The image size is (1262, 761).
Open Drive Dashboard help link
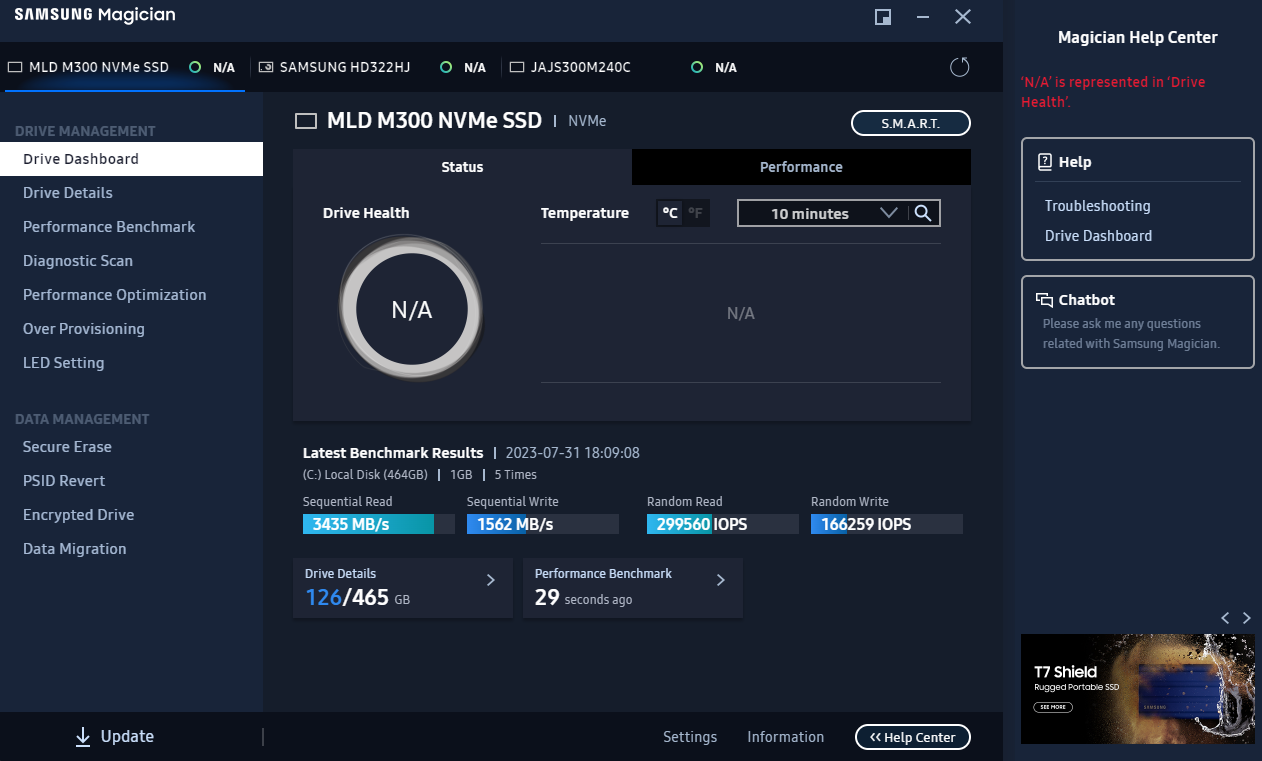click(x=1098, y=236)
